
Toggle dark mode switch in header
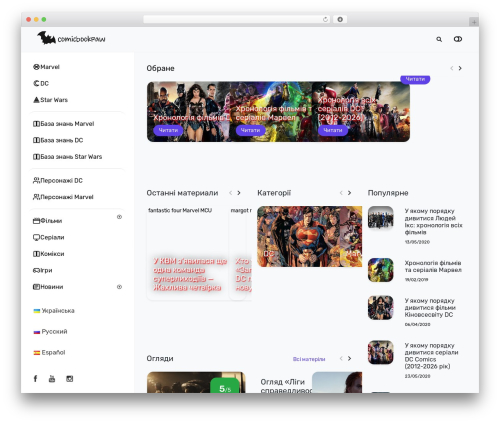click(458, 39)
